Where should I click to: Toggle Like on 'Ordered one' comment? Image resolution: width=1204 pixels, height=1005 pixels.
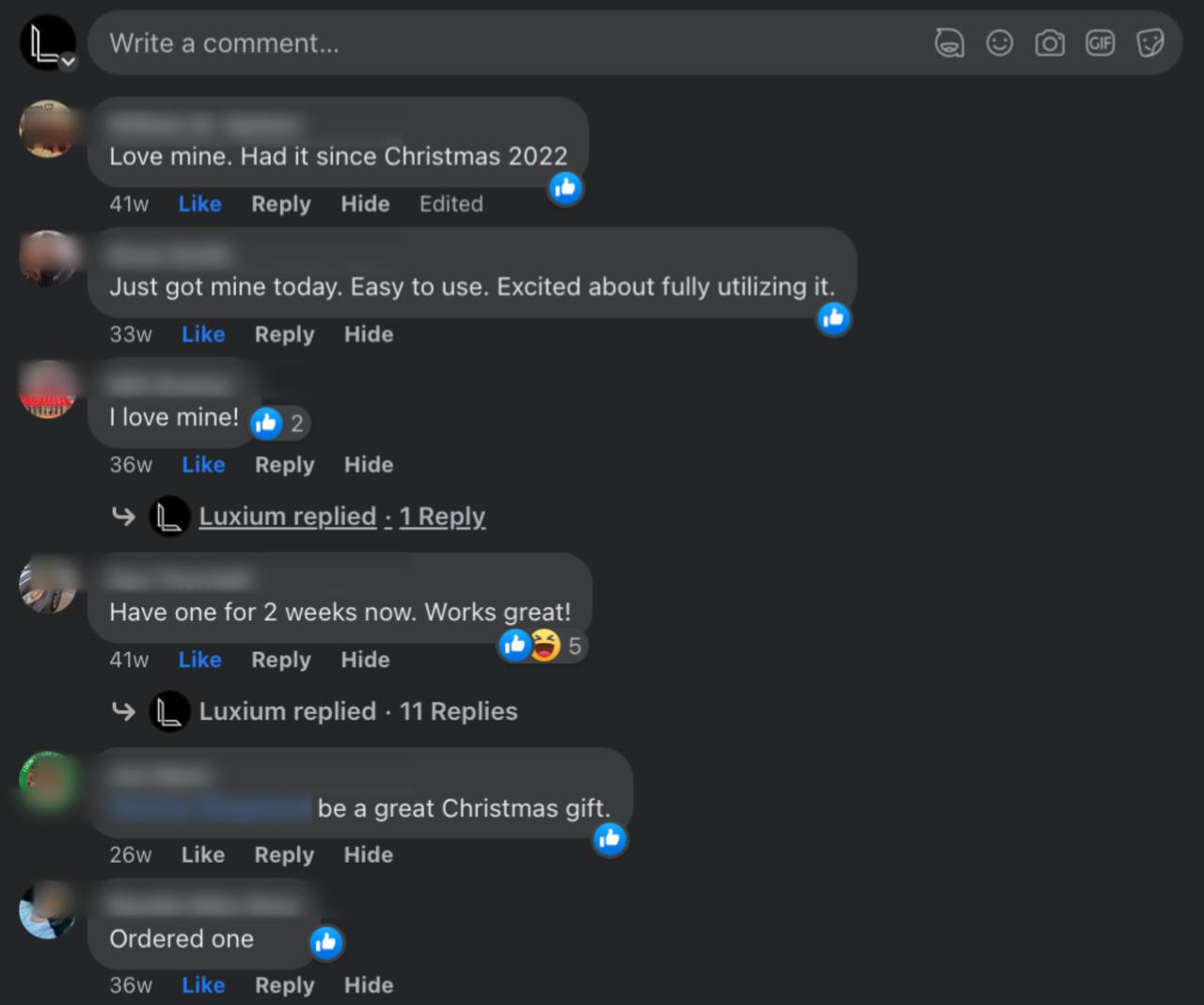[203, 985]
